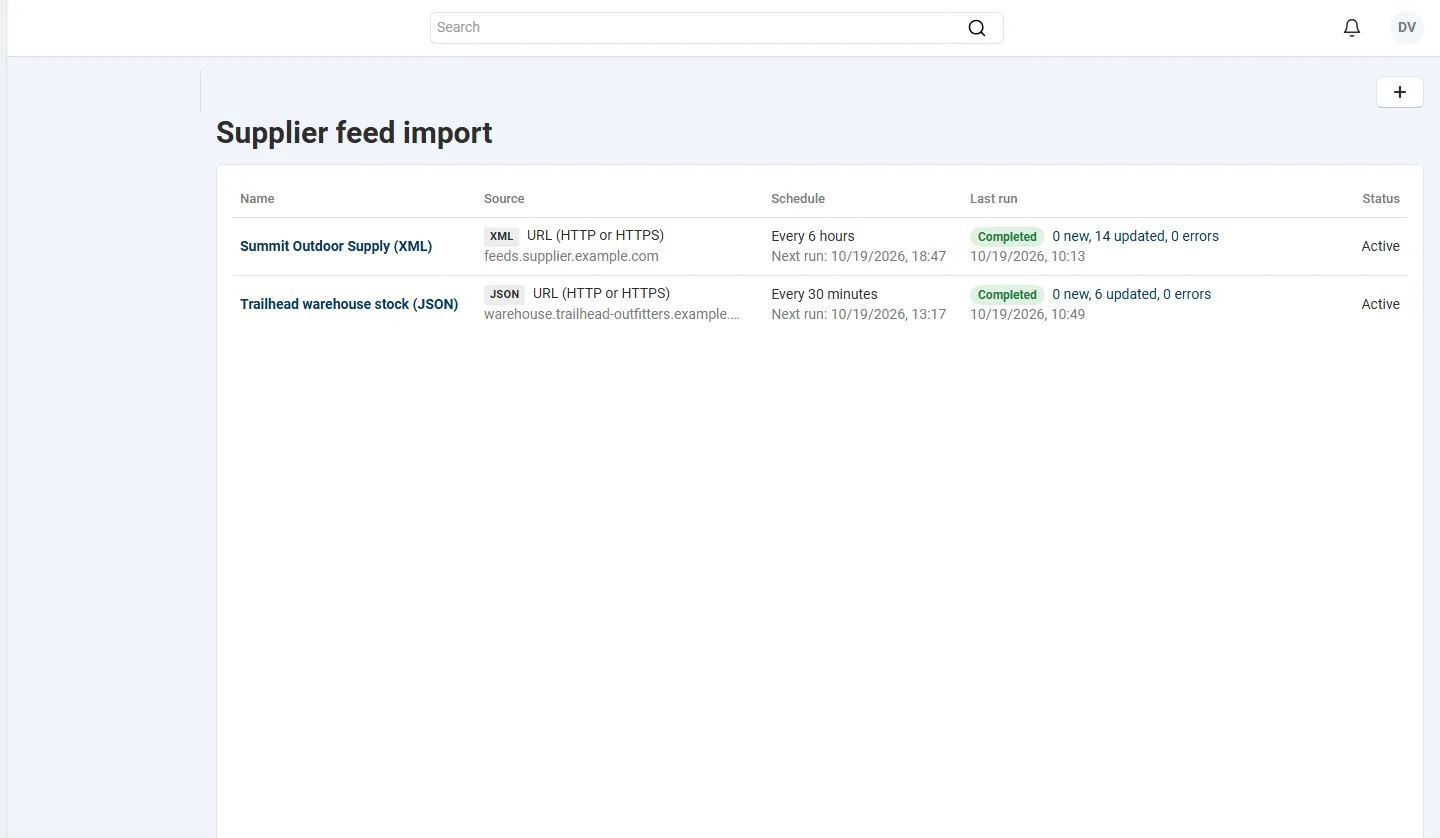Open '0 new, 6 updated, 0 errors' results

(1131, 295)
